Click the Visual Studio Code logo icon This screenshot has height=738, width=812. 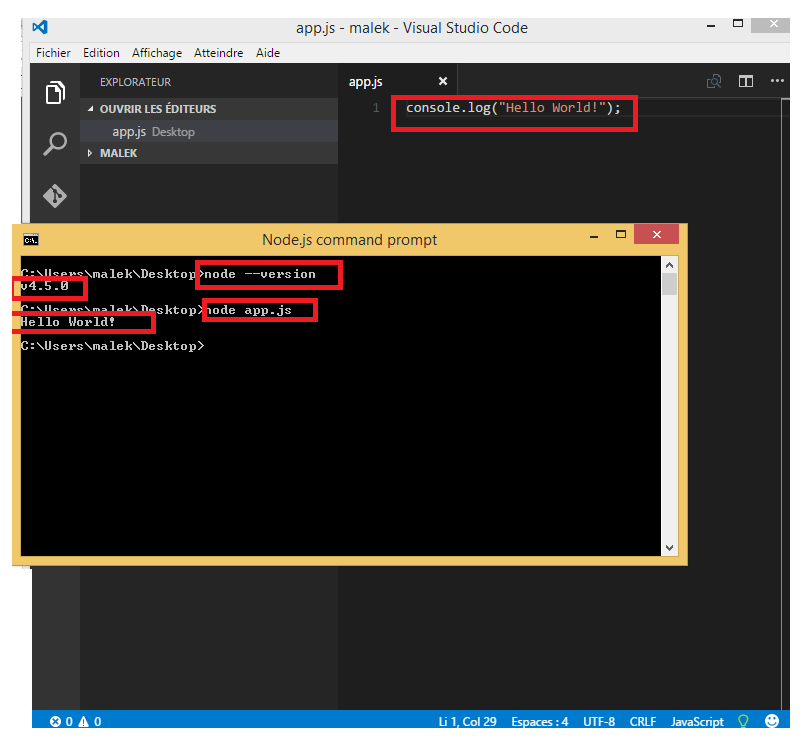pyautogui.click(x=40, y=27)
